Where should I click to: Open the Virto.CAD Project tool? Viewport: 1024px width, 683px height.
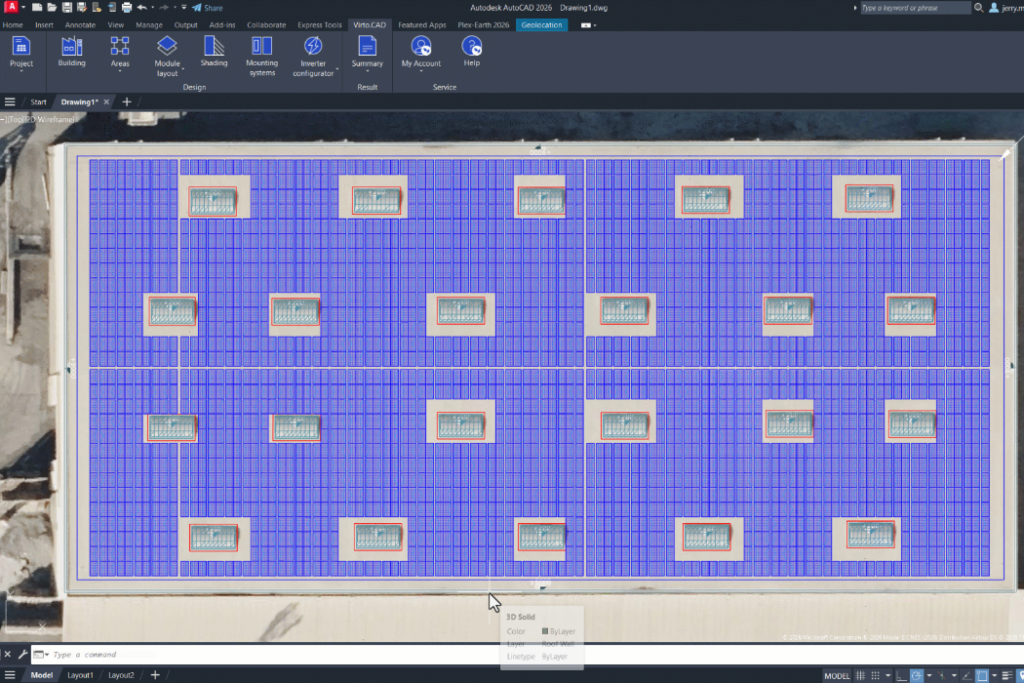pyautogui.click(x=21, y=53)
